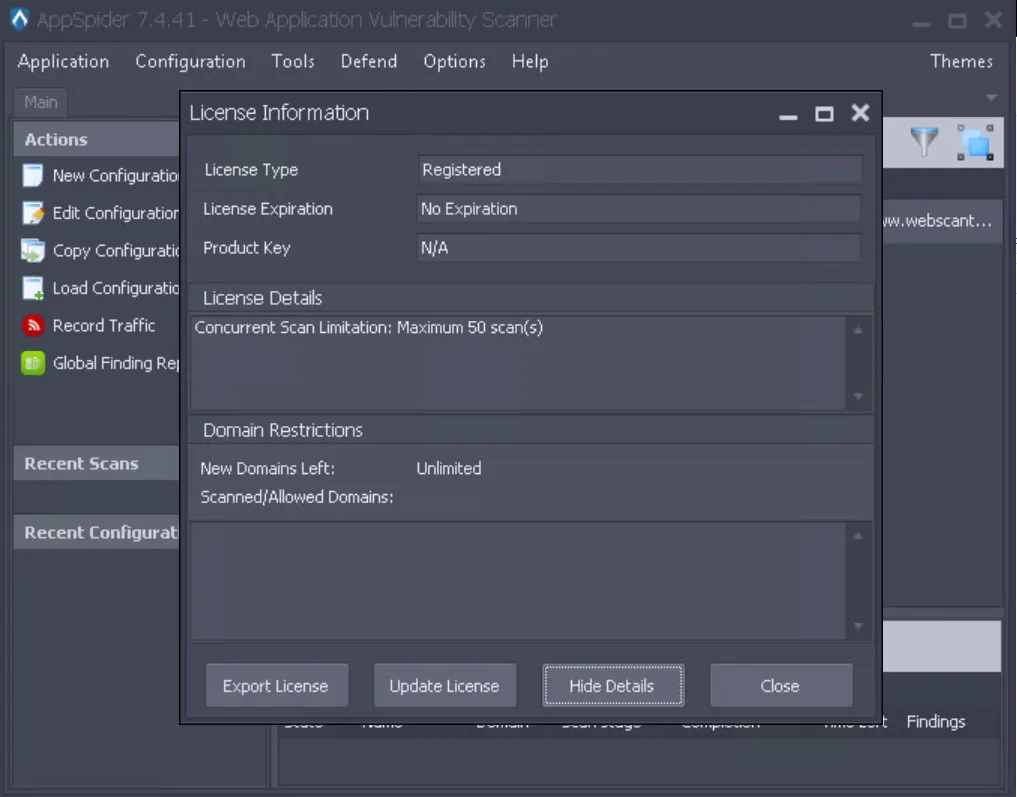The image size is (1017, 797).
Task: Open the green Global Finding Report icon
Action: pos(32,363)
